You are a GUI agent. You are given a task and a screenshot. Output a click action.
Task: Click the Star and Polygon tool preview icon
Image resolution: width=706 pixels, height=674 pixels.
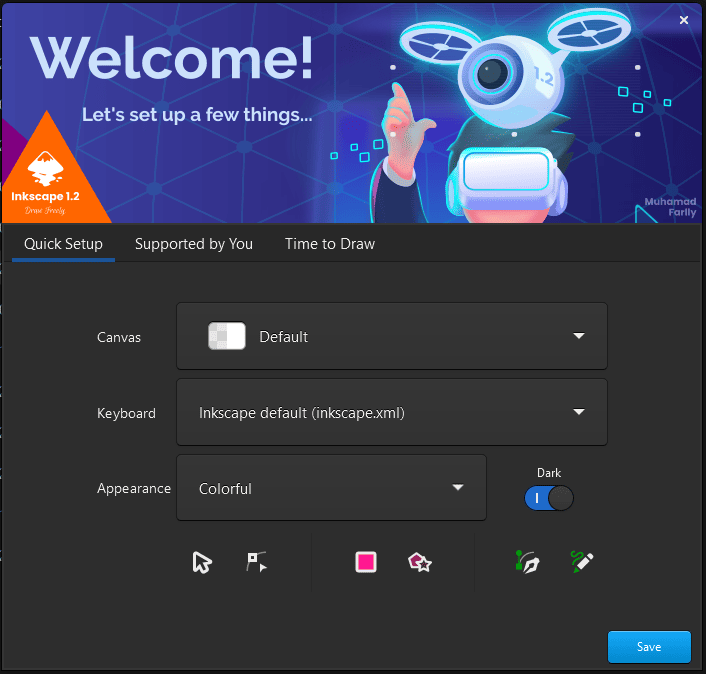tap(420, 562)
